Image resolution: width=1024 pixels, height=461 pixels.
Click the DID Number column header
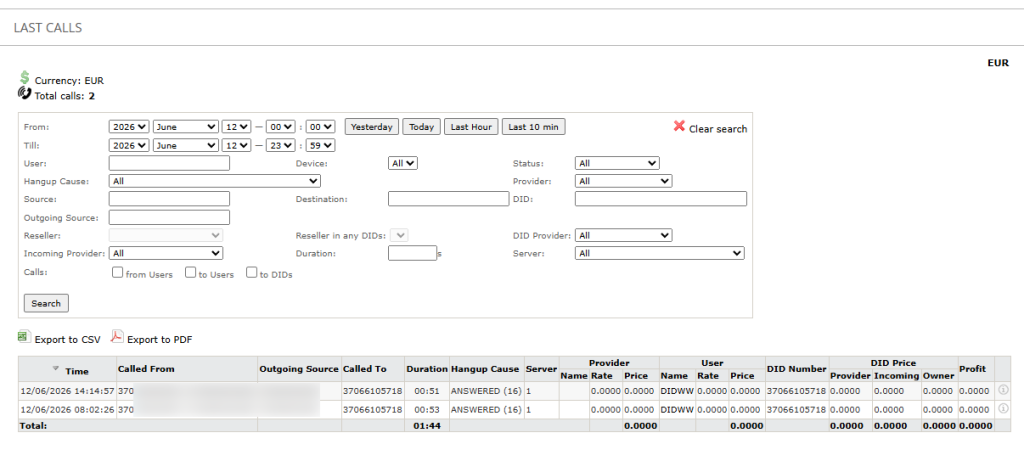797,369
